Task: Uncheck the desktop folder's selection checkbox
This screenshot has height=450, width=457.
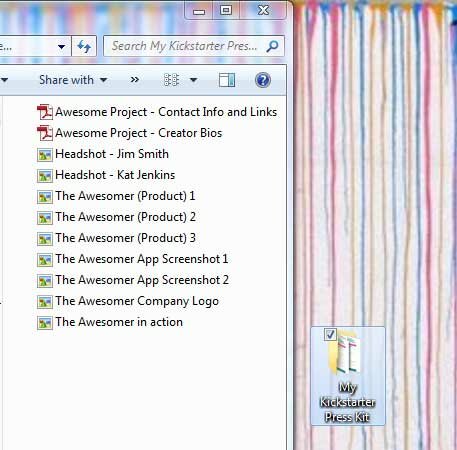Action: (x=330, y=334)
